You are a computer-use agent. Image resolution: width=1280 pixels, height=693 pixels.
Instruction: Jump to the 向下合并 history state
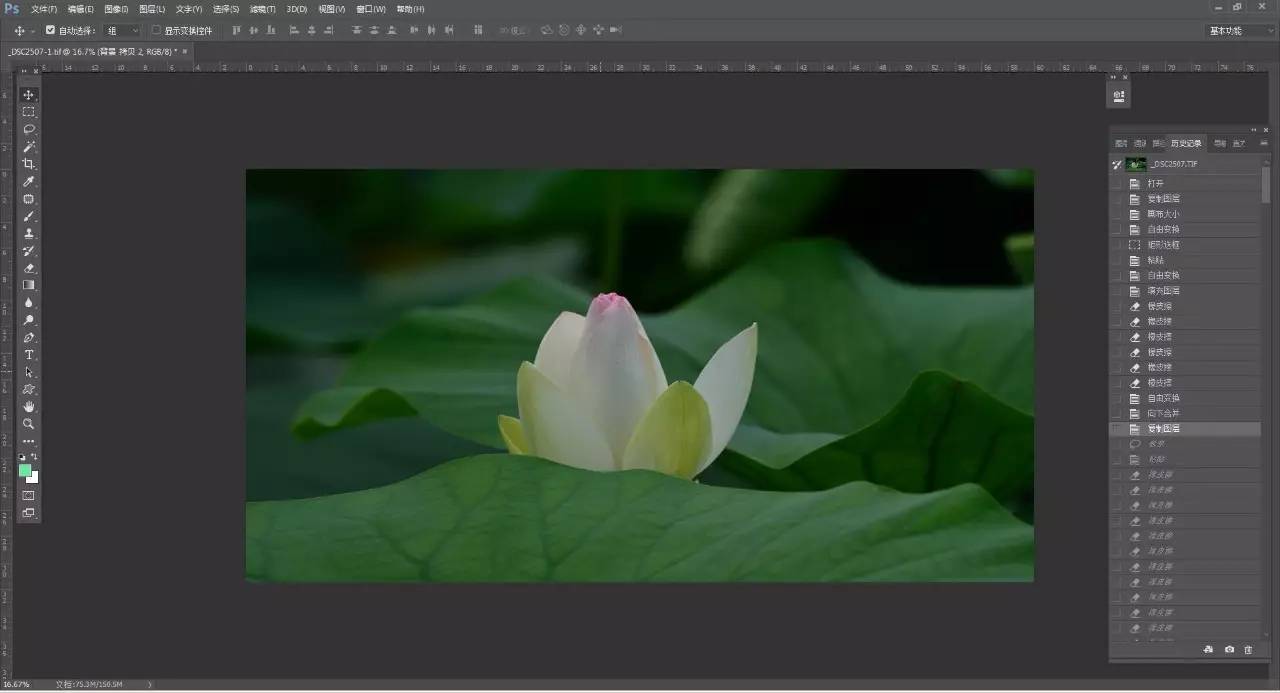[x=1163, y=413]
